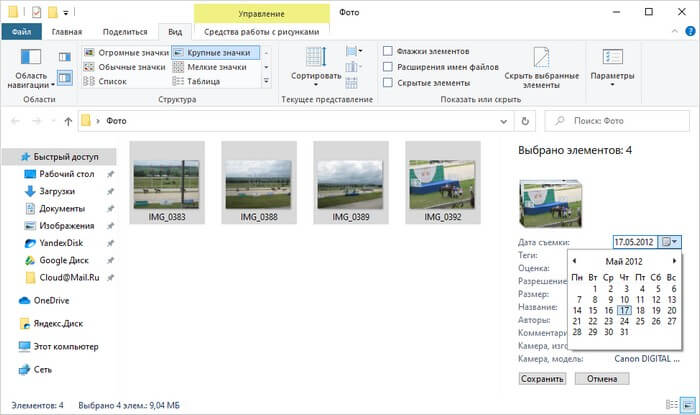Toggle the Preview pane icon
This screenshot has height=415, width=700.
[x=65, y=57]
